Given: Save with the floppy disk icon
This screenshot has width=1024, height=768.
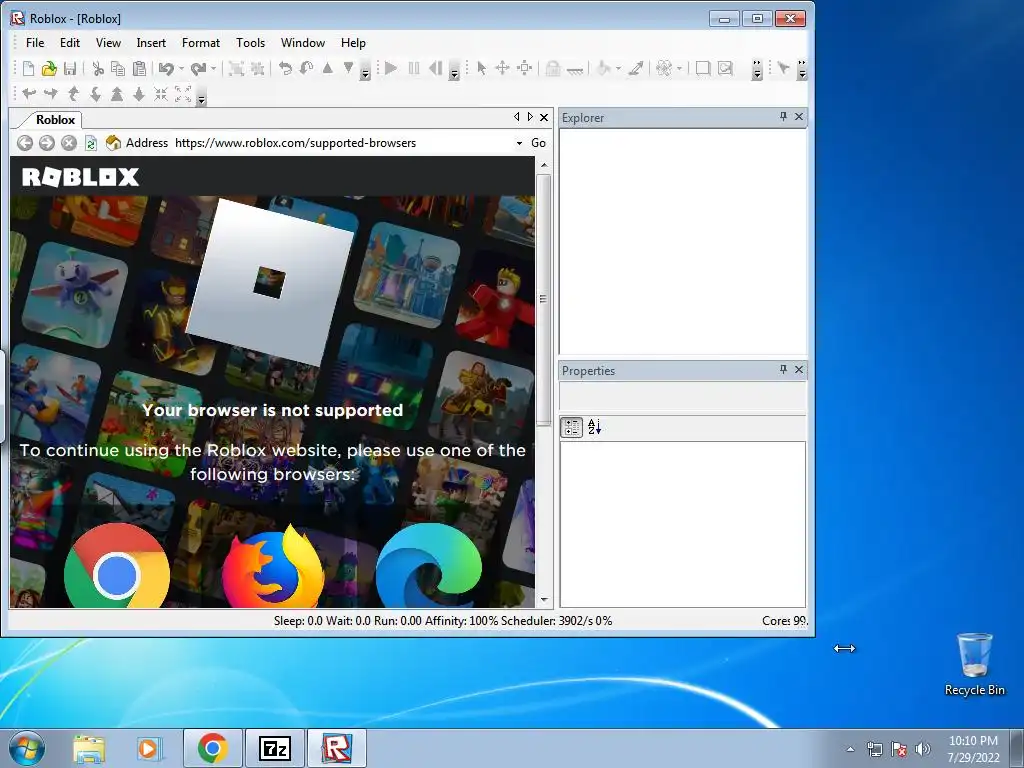Looking at the screenshot, I should point(70,68).
